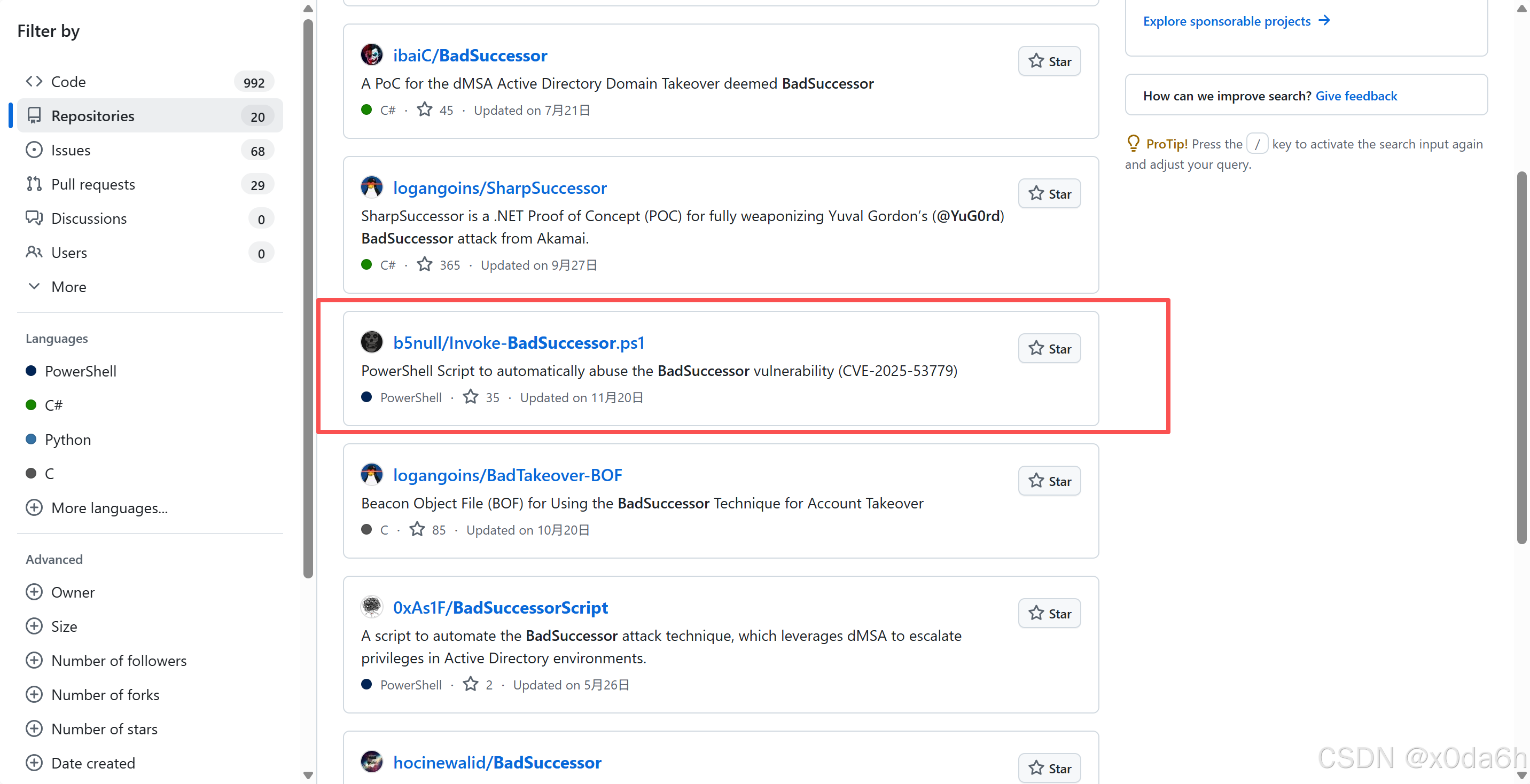
Task: Click the Give feedback link
Action: tap(1356, 96)
